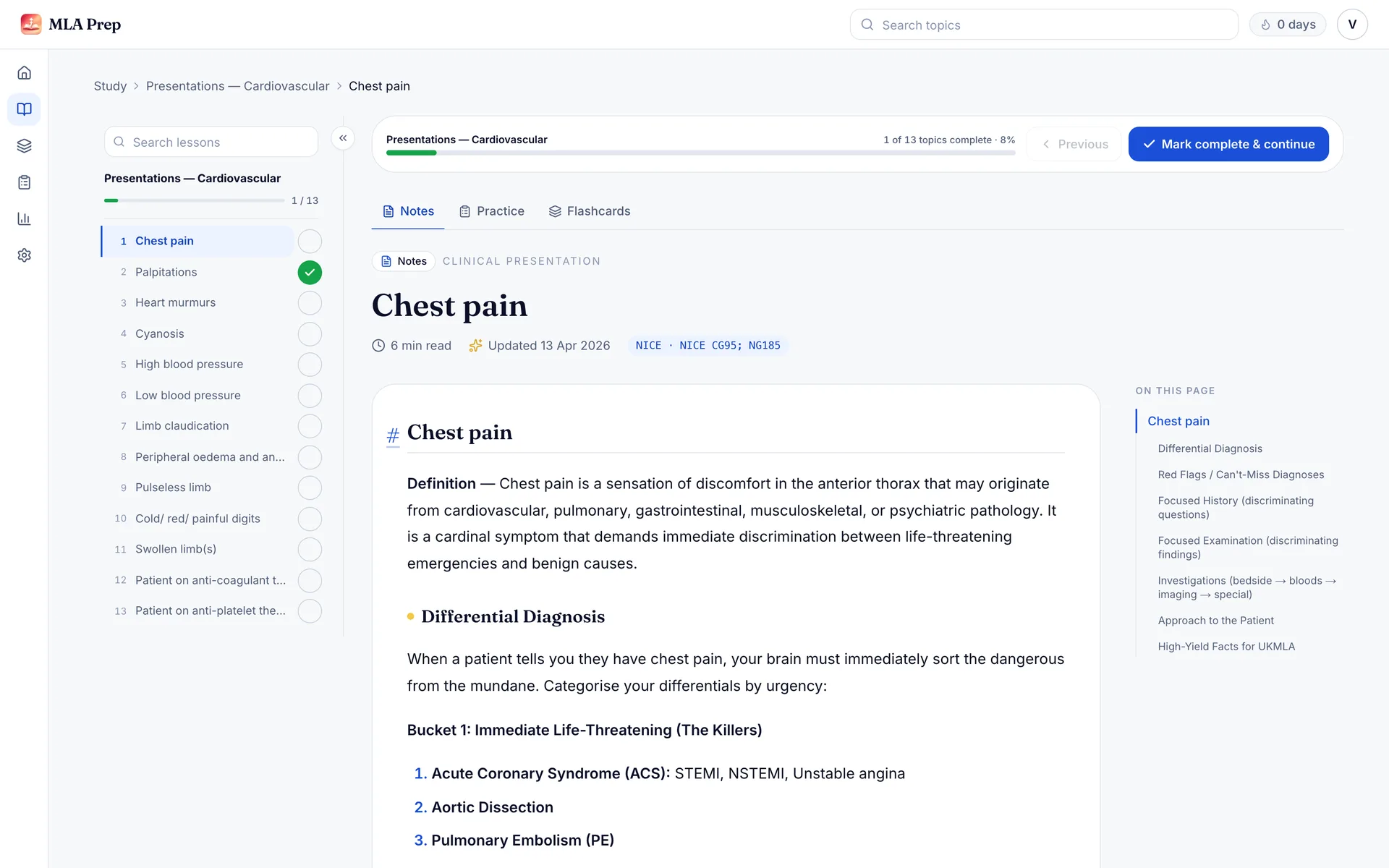
Task: Click Presentations — Cardiovascular breadcrumb
Action: [x=238, y=86]
